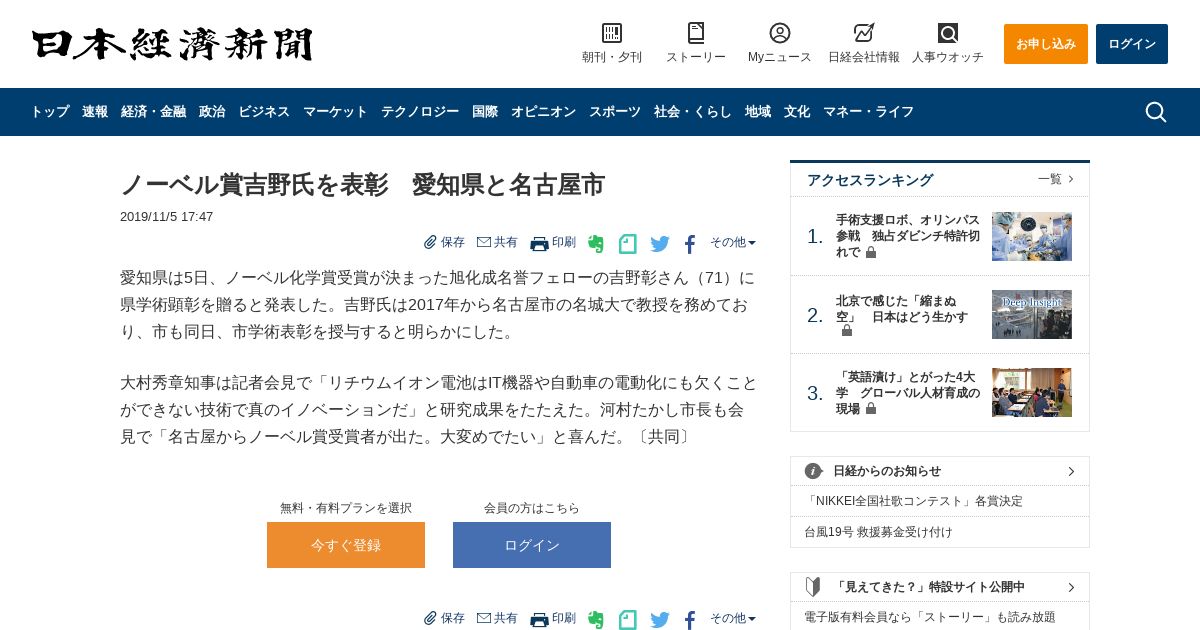Select ビジネス in the navigation bar
Image resolution: width=1200 pixels, height=630 pixels.
pos(264,112)
